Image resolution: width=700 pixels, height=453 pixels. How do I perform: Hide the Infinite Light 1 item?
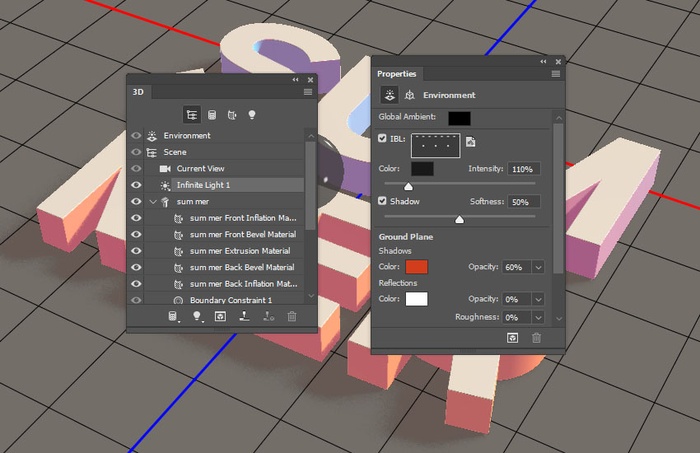coord(136,185)
